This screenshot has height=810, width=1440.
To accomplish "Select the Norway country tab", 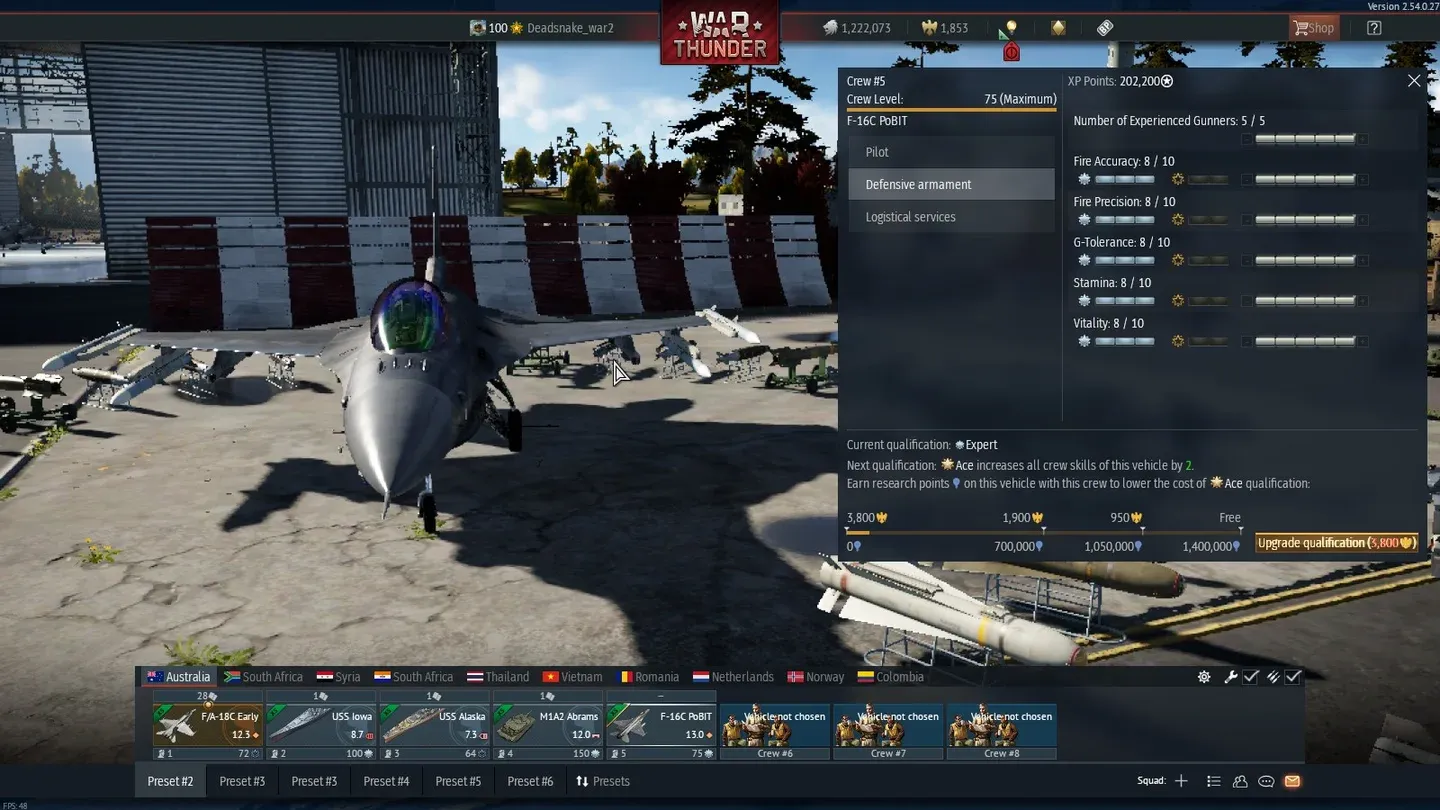I will coord(816,677).
